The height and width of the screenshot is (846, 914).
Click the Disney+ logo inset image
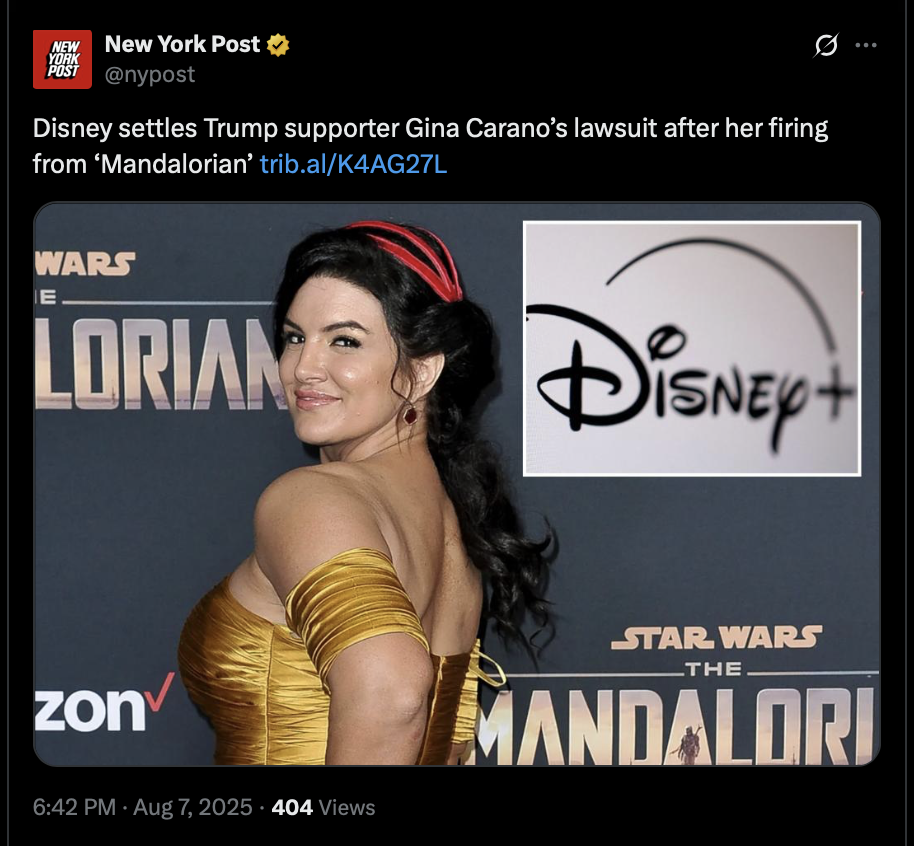692,349
